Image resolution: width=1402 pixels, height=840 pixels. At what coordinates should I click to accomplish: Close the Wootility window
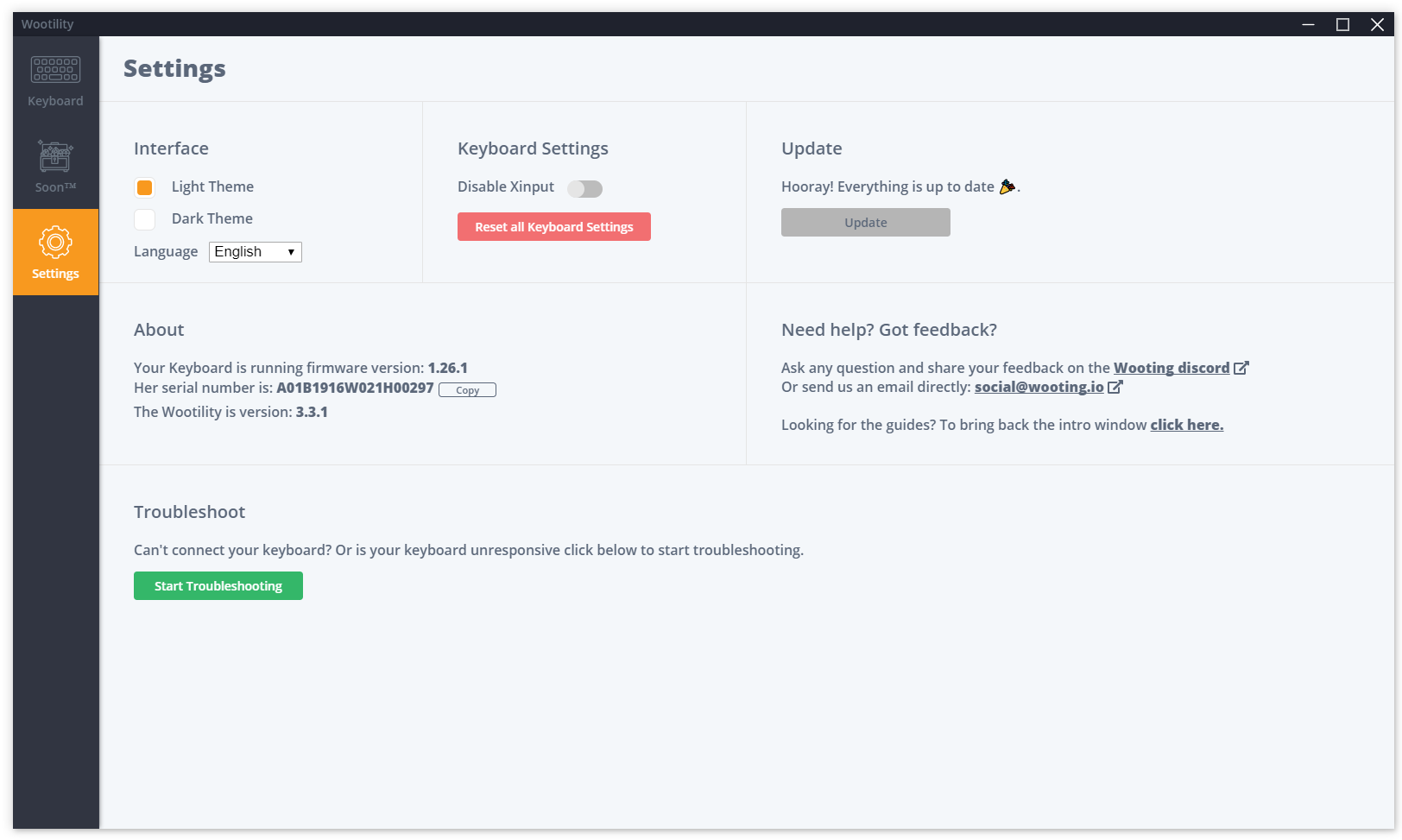click(1378, 24)
